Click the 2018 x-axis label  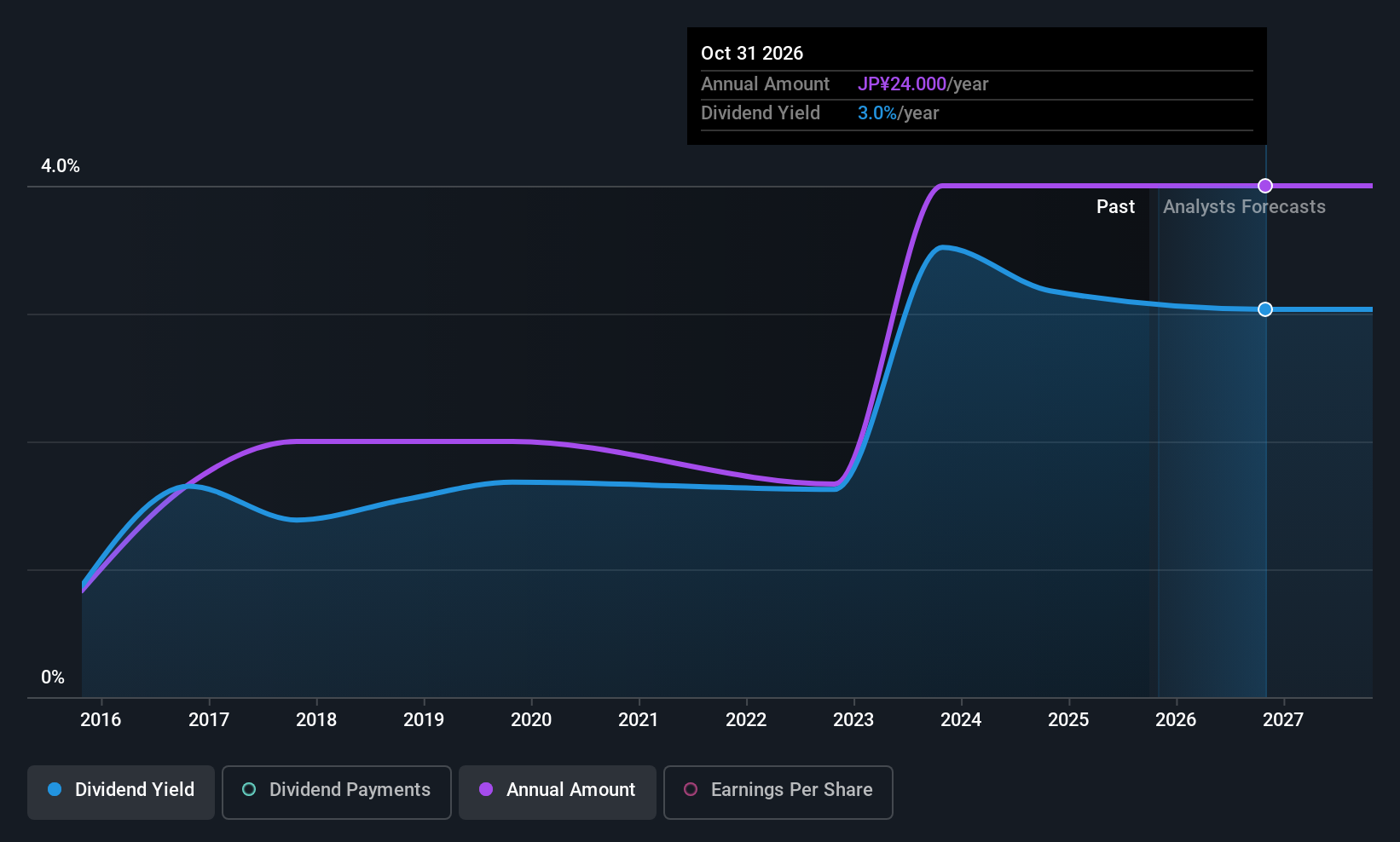click(316, 720)
